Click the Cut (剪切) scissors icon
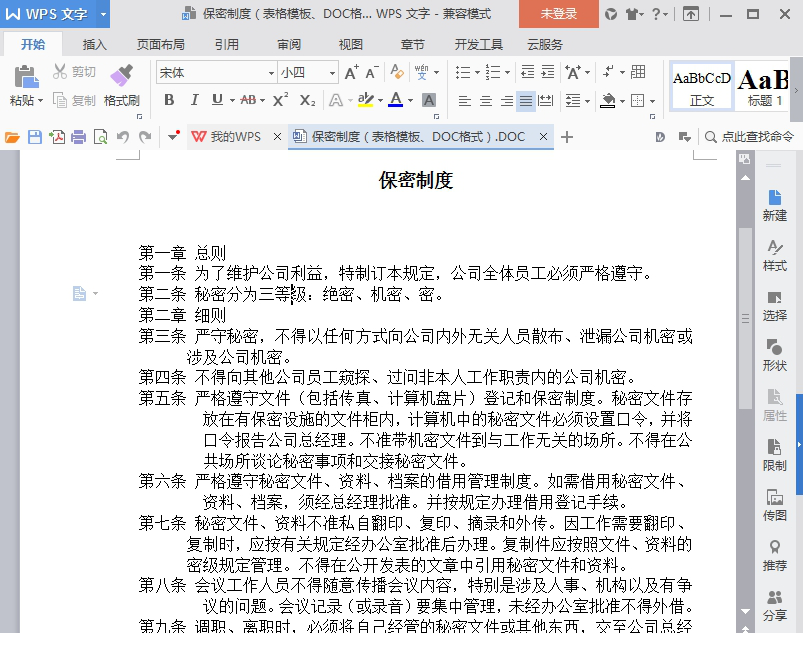Viewport: 803px width, 658px height. coord(60,71)
